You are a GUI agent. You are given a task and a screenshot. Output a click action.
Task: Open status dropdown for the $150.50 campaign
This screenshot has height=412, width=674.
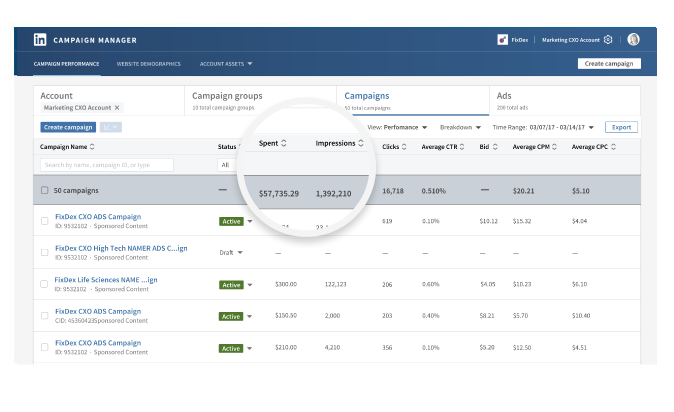pyautogui.click(x=249, y=317)
